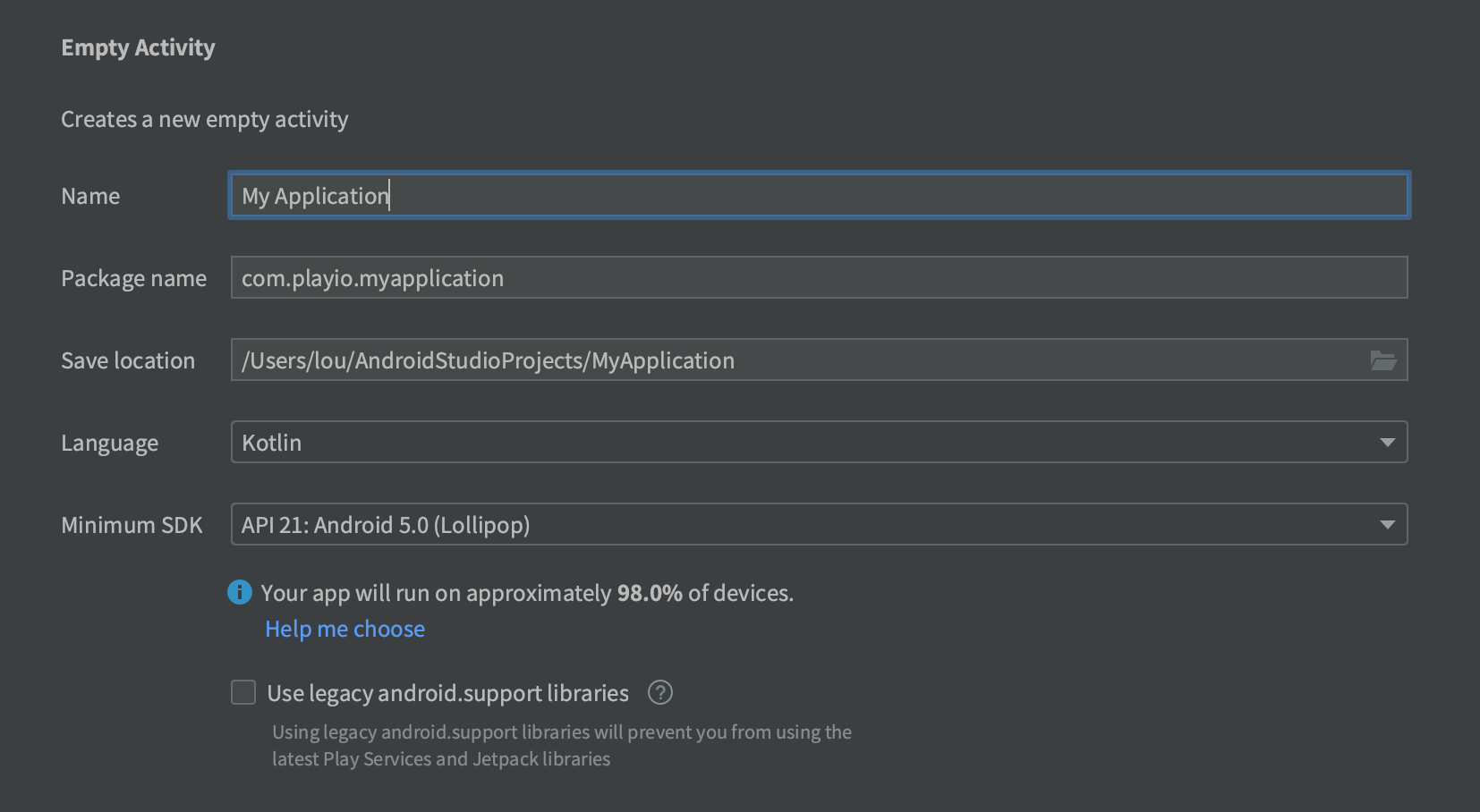Click the arrow on the Minimum SDK combo box
Viewport: 1480px width, 812px height.
point(1387,525)
